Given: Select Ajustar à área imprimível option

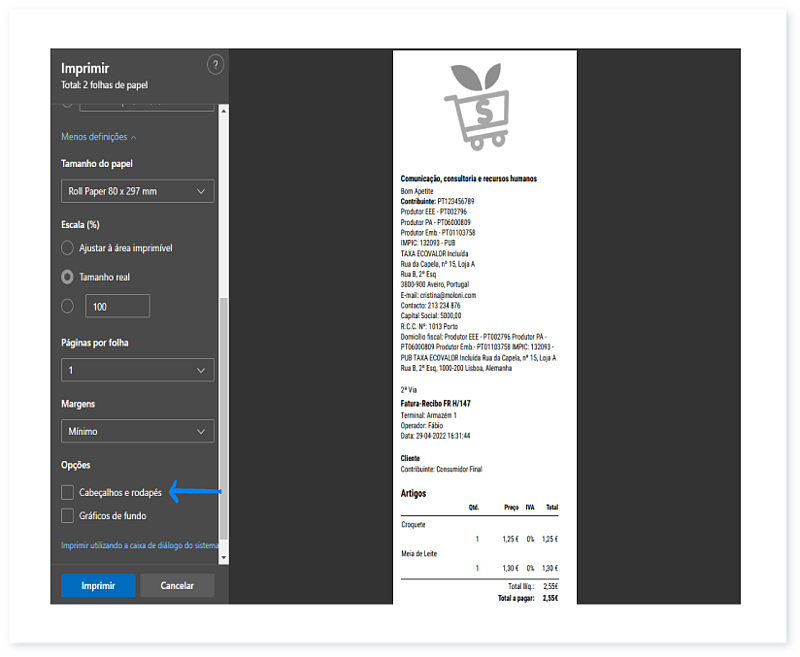Looking at the screenshot, I should coord(68,248).
